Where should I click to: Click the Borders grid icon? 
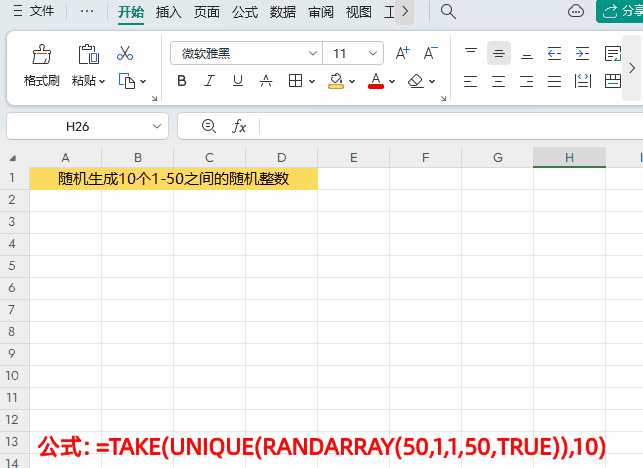pos(295,81)
